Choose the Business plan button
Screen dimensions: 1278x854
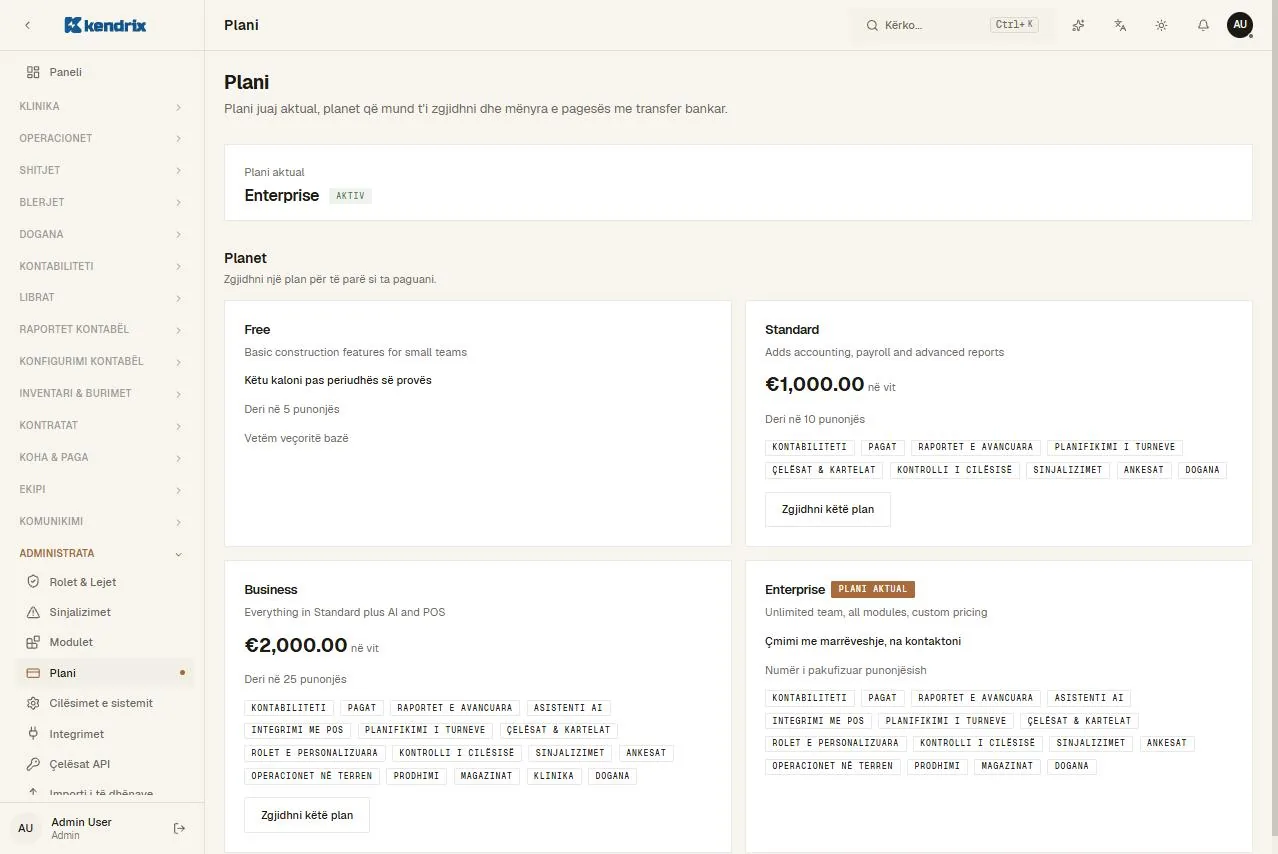[x=307, y=815]
